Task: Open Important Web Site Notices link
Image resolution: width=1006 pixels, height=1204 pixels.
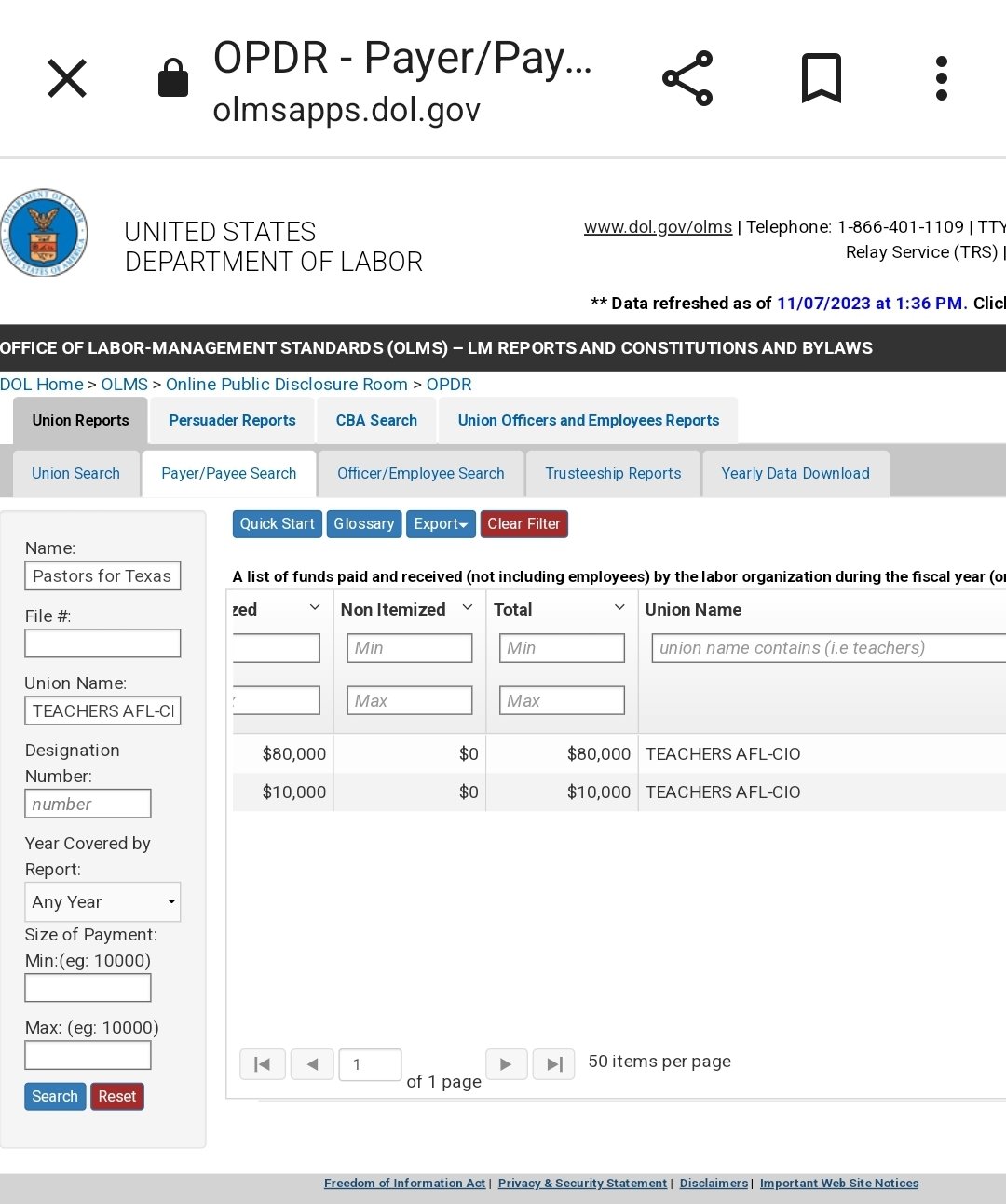Action: 839,1184
